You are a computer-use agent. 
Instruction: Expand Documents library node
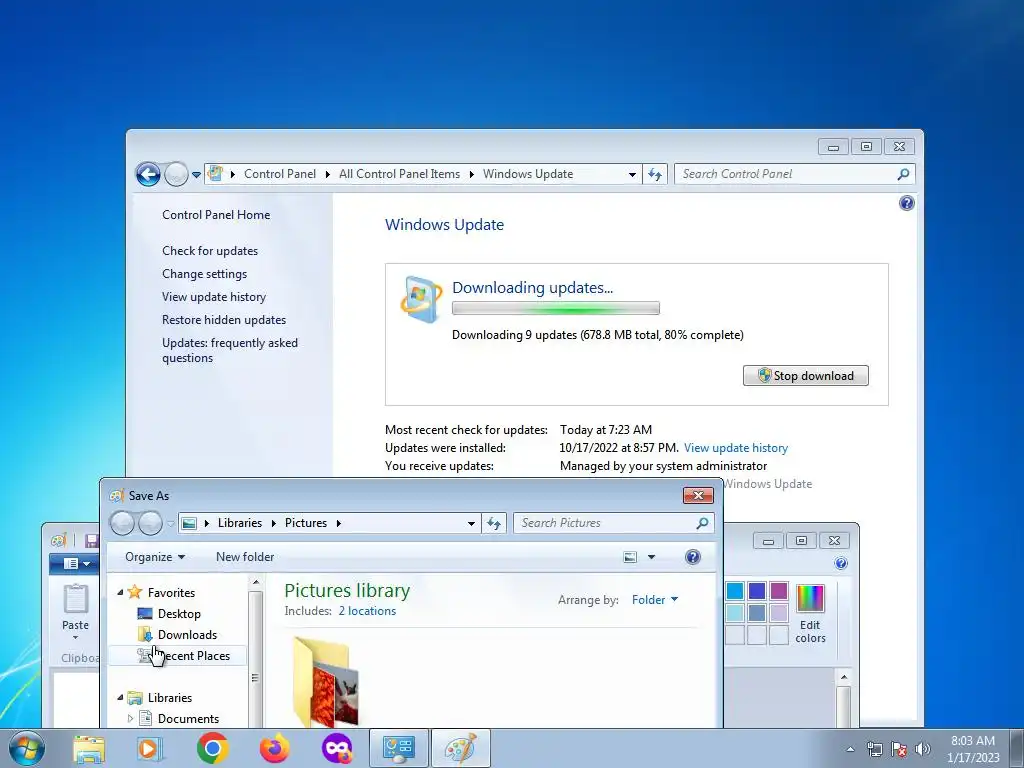tap(130, 718)
